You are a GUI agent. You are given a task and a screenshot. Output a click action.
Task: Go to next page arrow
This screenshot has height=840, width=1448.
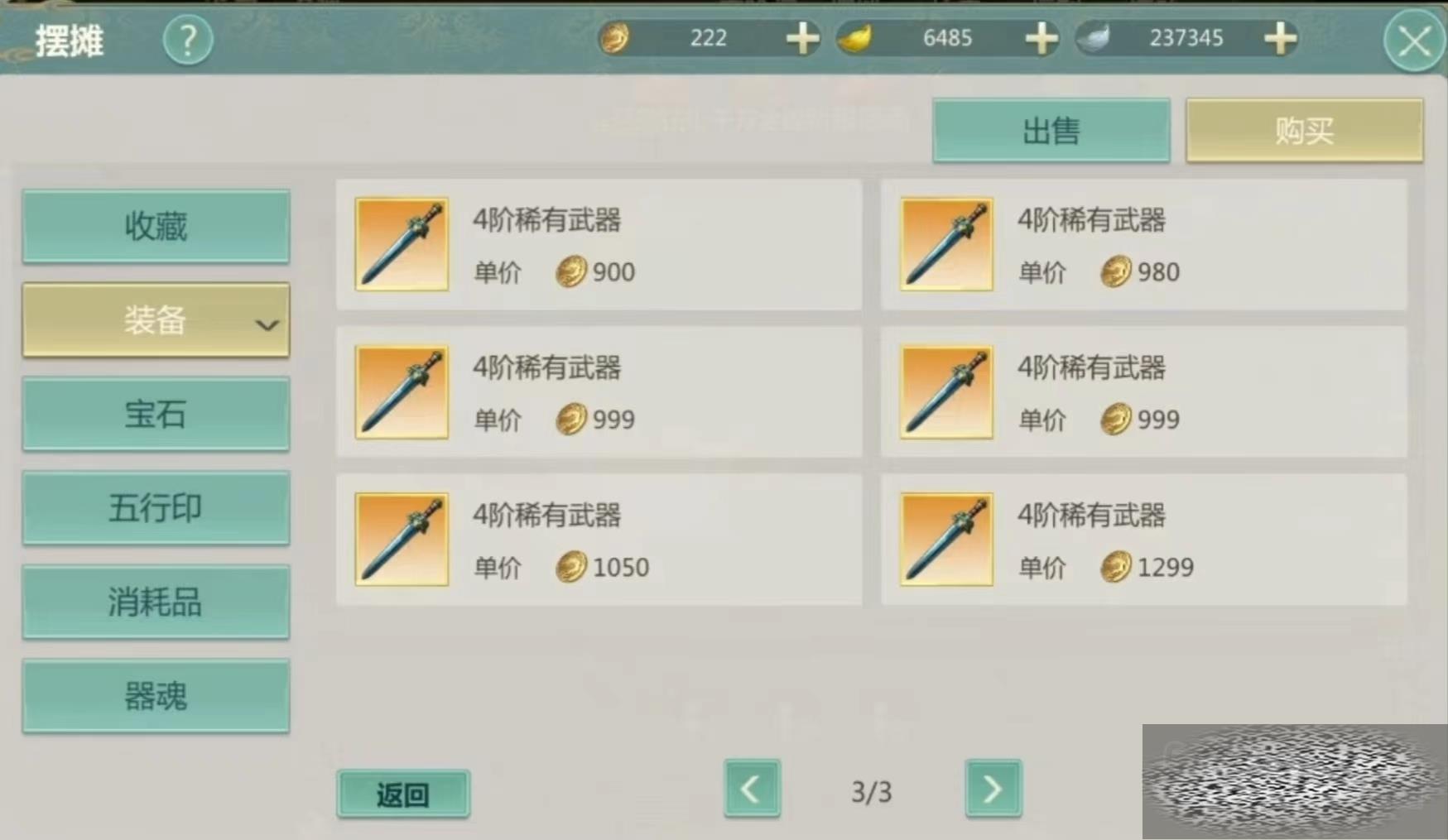coord(993,789)
